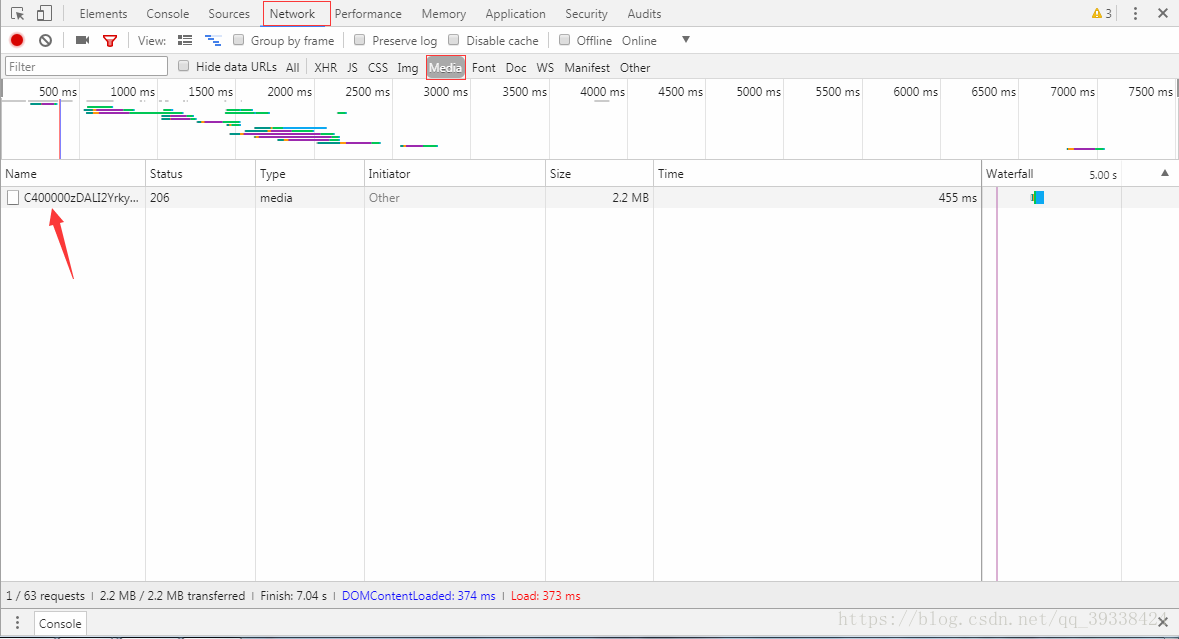
Task: Open the Audits tab
Action: (x=644, y=14)
